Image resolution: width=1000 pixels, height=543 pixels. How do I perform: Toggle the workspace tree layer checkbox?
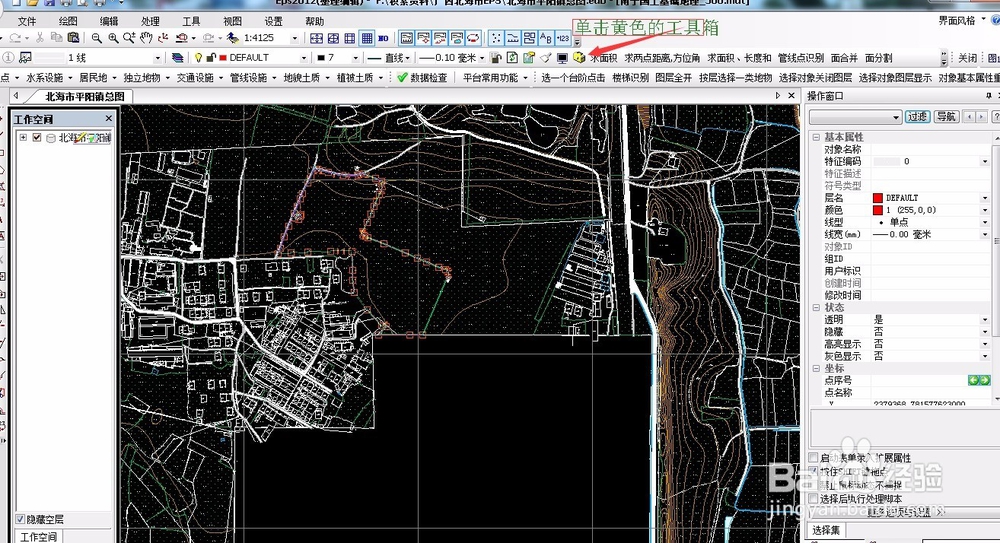pyautogui.click(x=38, y=138)
